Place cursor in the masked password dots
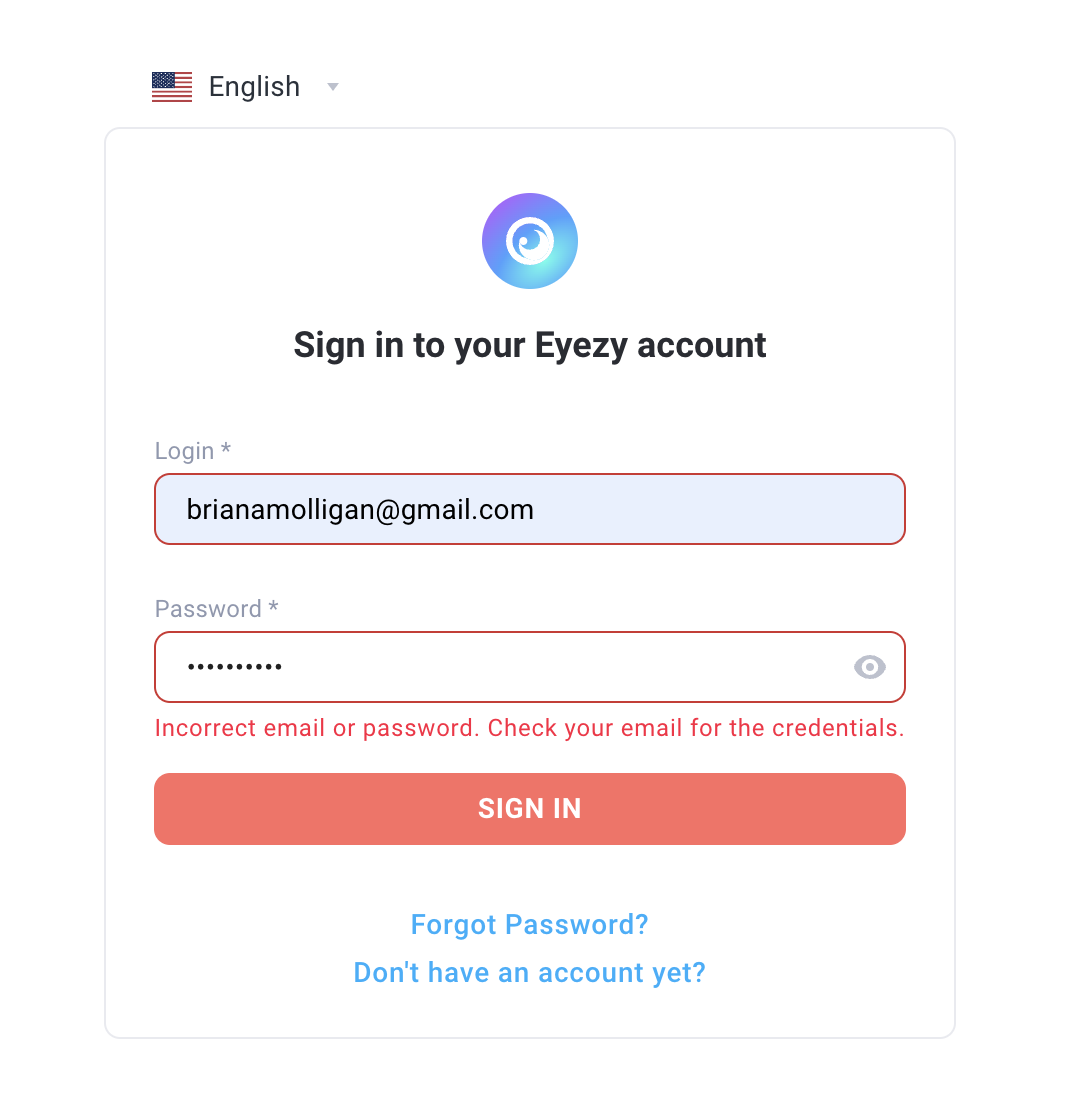Image resolution: width=1068 pixels, height=1096 pixels. pos(234,667)
